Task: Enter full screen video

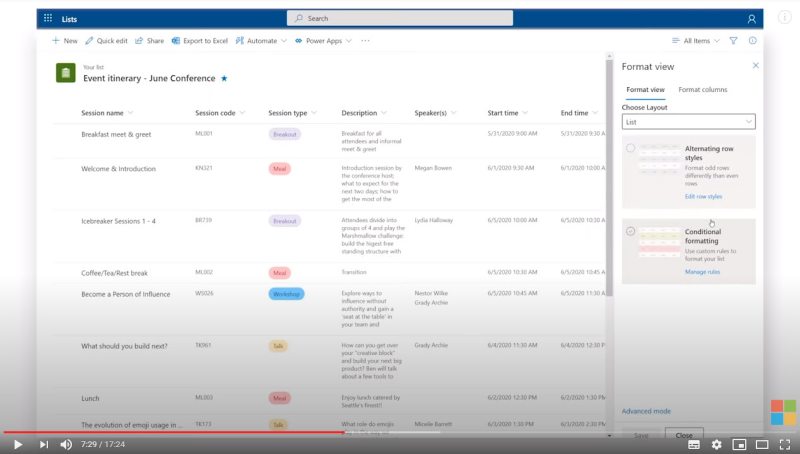Action: pyautogui.click(x=785, y=445)
